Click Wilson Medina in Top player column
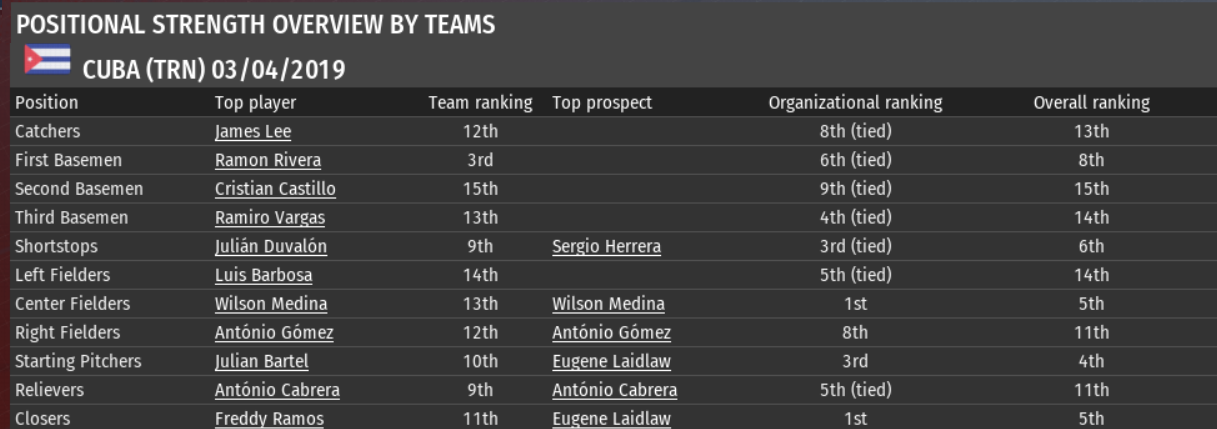The image size is (1217, 429). [x=270, y=305]
